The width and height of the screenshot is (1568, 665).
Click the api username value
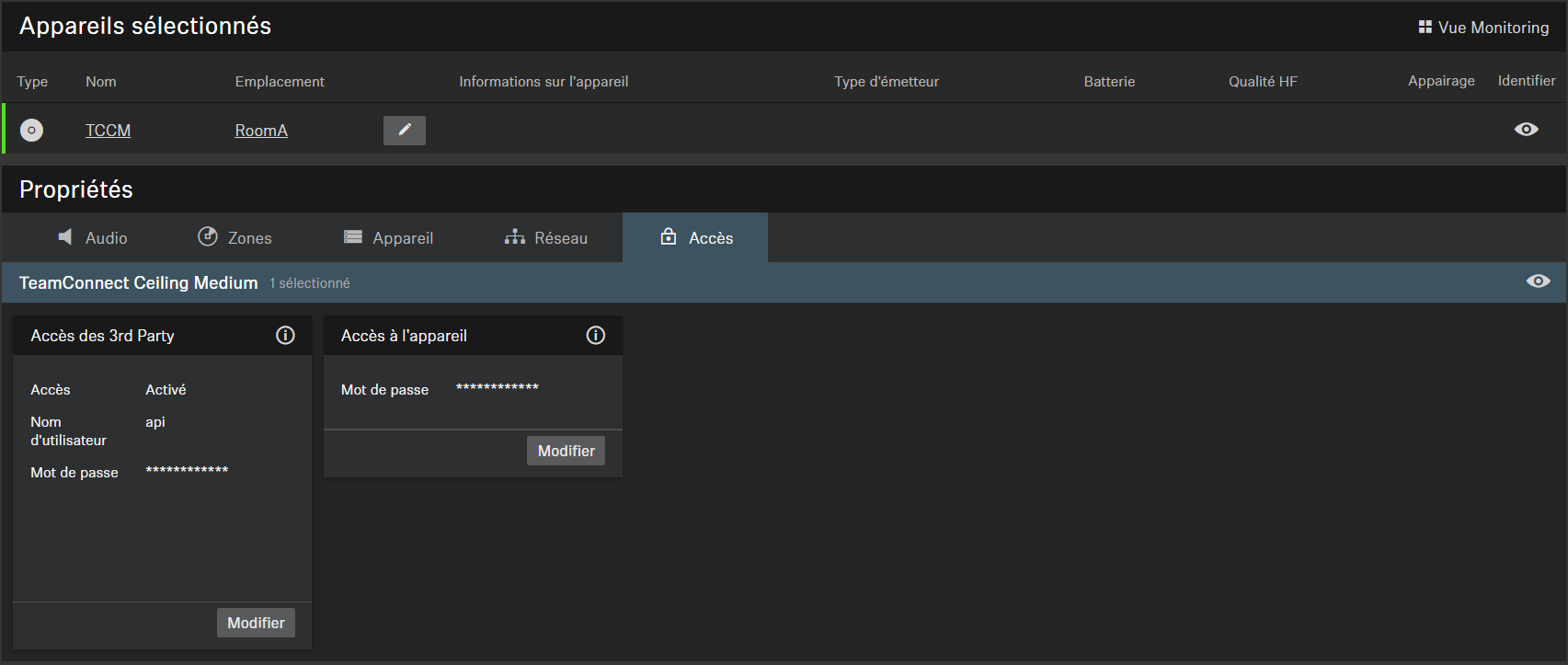coord(155,422)
